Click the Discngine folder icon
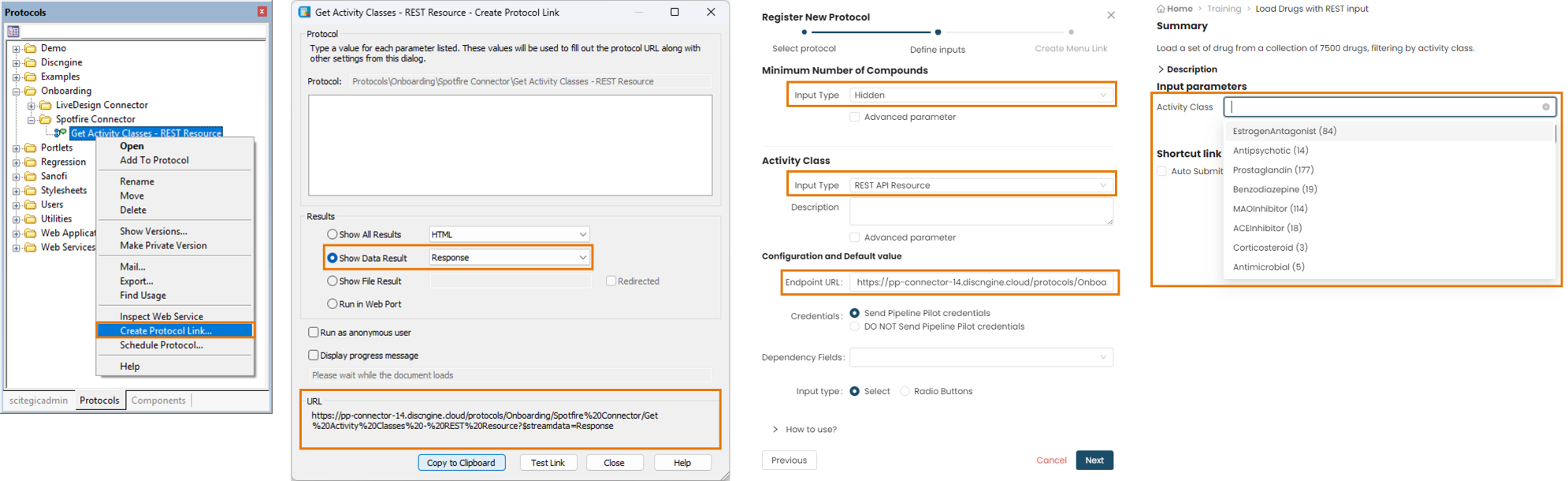1568x481 pixels. [31, 62]
